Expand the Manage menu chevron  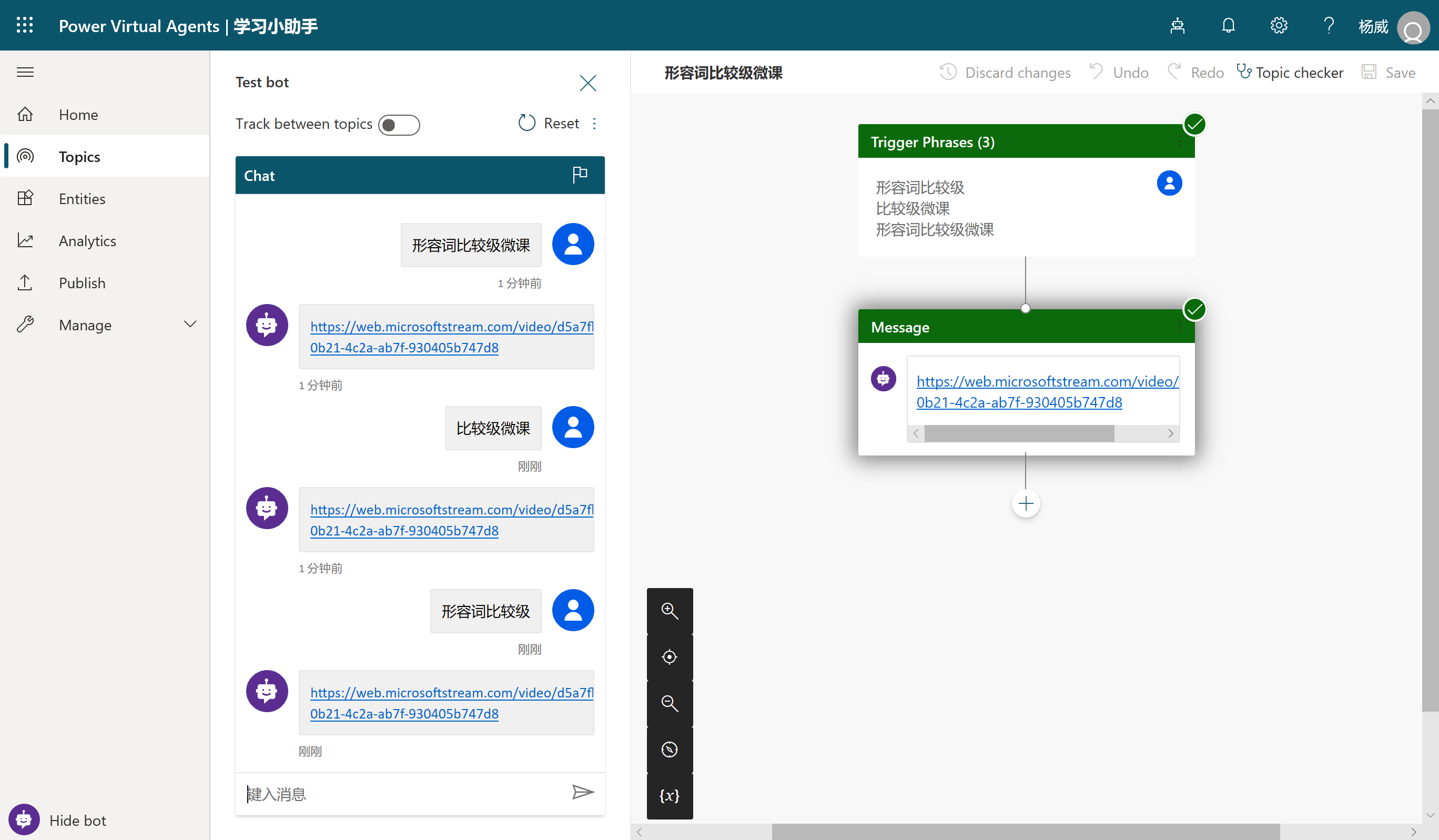coord(190,325)
